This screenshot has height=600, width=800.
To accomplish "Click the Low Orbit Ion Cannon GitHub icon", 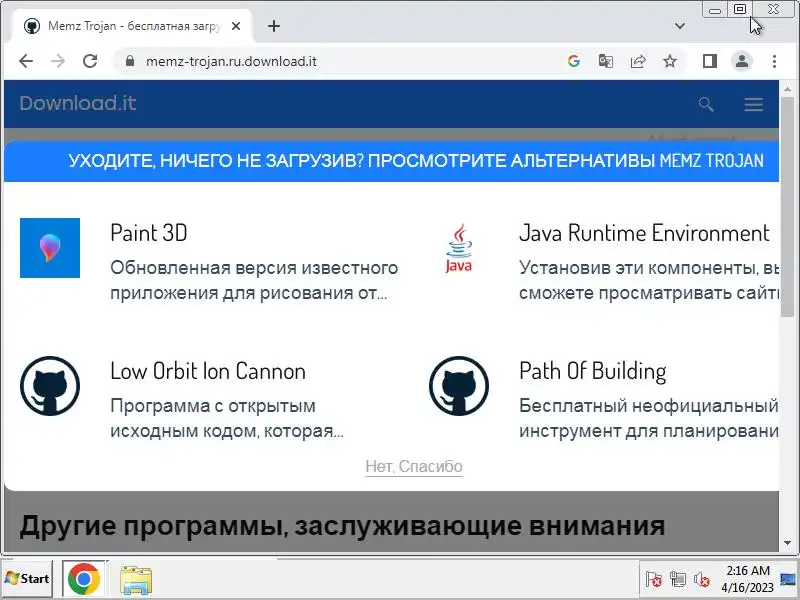I will [50, 386].
